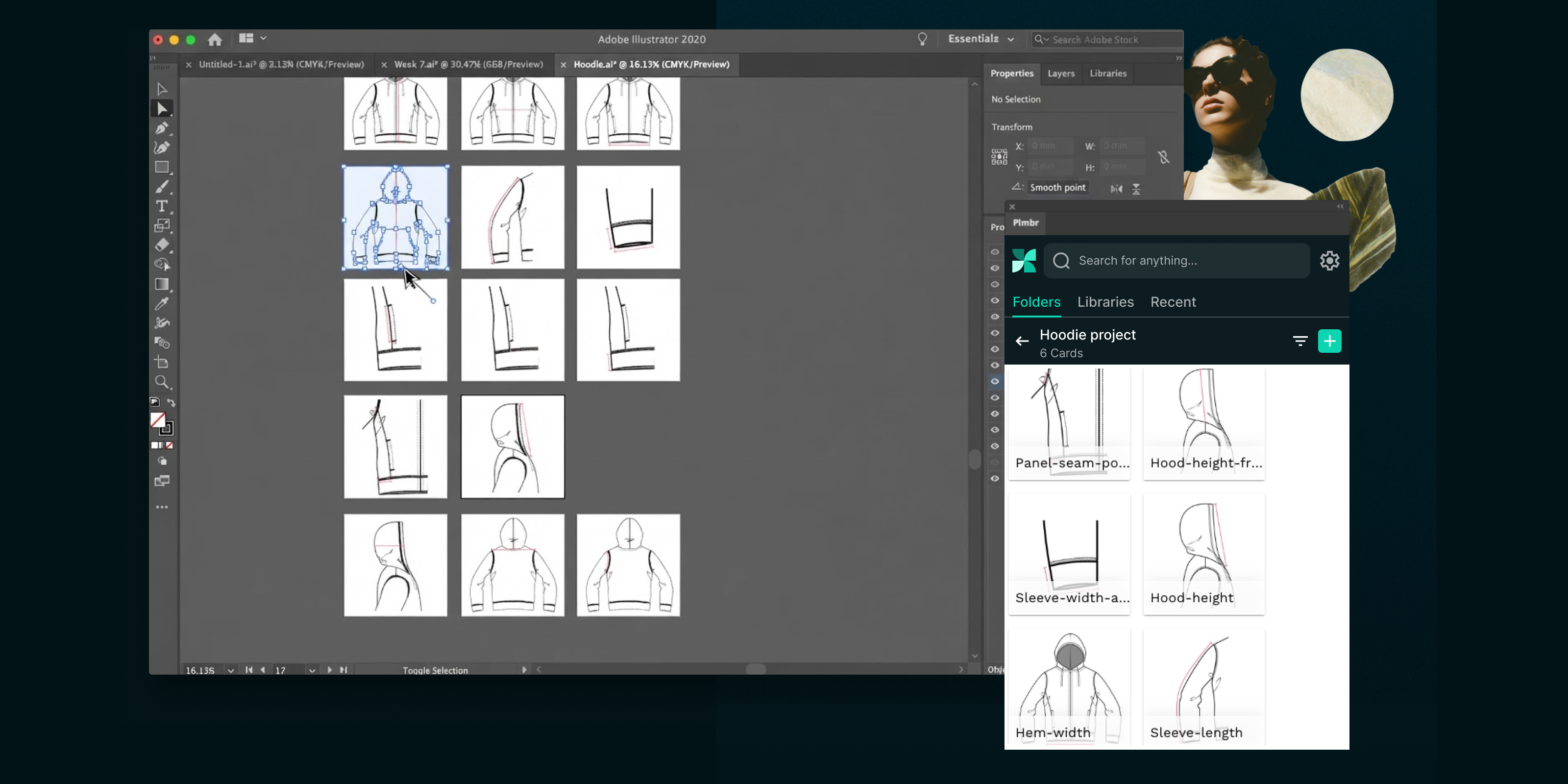The height and width of the screenshot is (784, 1568).
Task: Switch to Recent tab in Plmbr
Action: 1173,302
